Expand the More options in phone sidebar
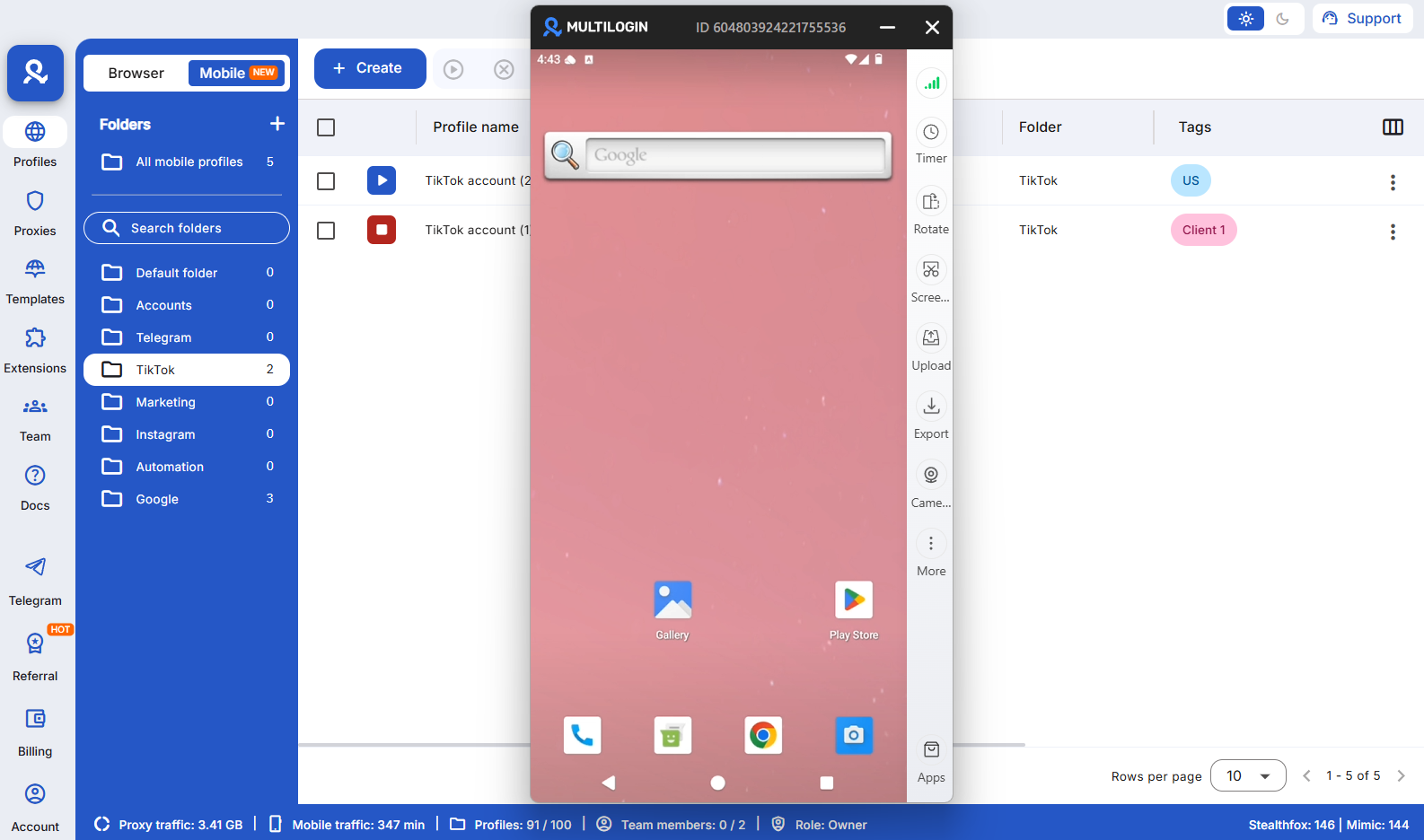1424x840 pixels. coord(931,544)
